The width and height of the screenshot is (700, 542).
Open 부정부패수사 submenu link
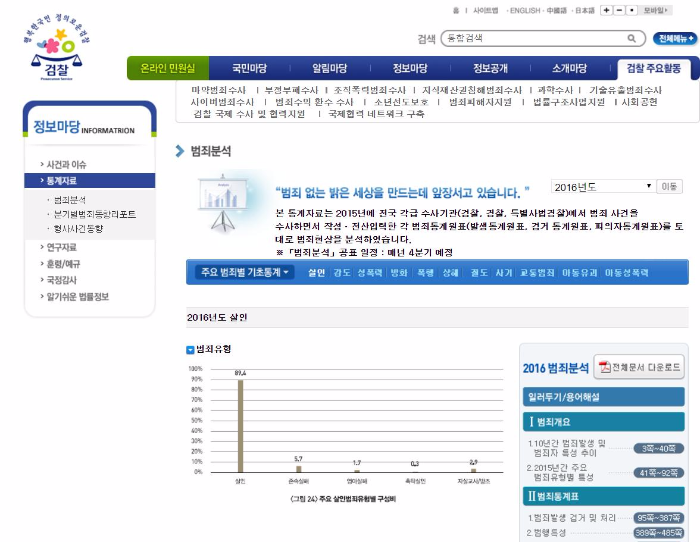291,90
